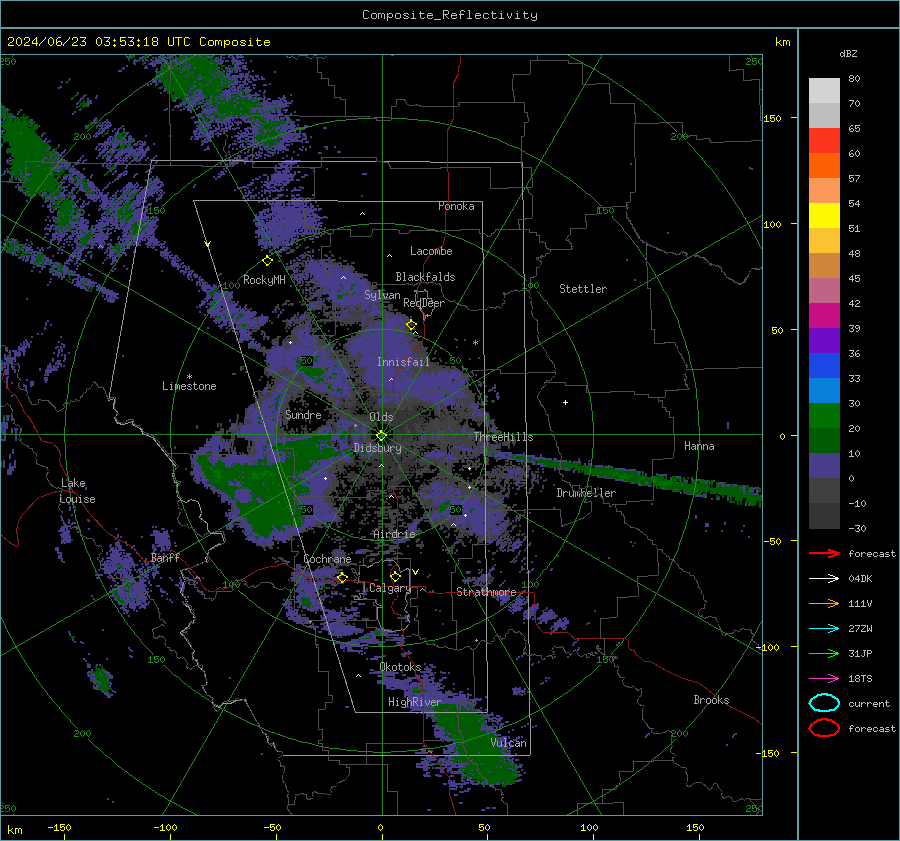The image size is (900, 841).
Task: Click the Blackfalds town label
Action: (425, 277)
